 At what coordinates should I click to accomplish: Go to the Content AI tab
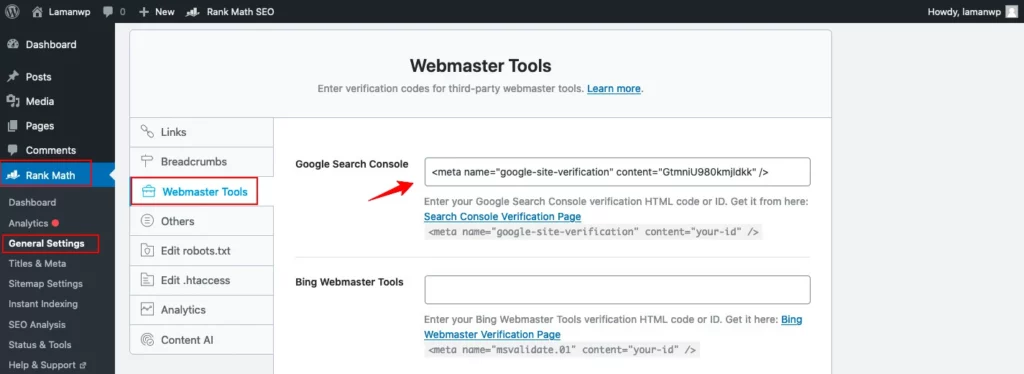click(x=201, y=340)
